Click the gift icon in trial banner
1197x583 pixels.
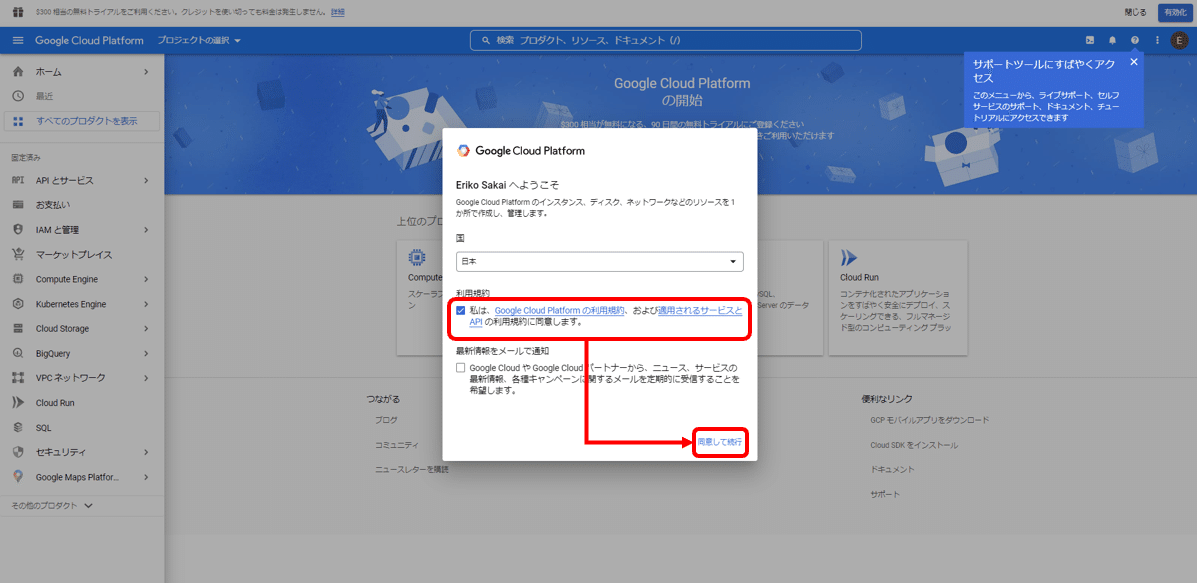pyautogui.click(x=18, y=12)
